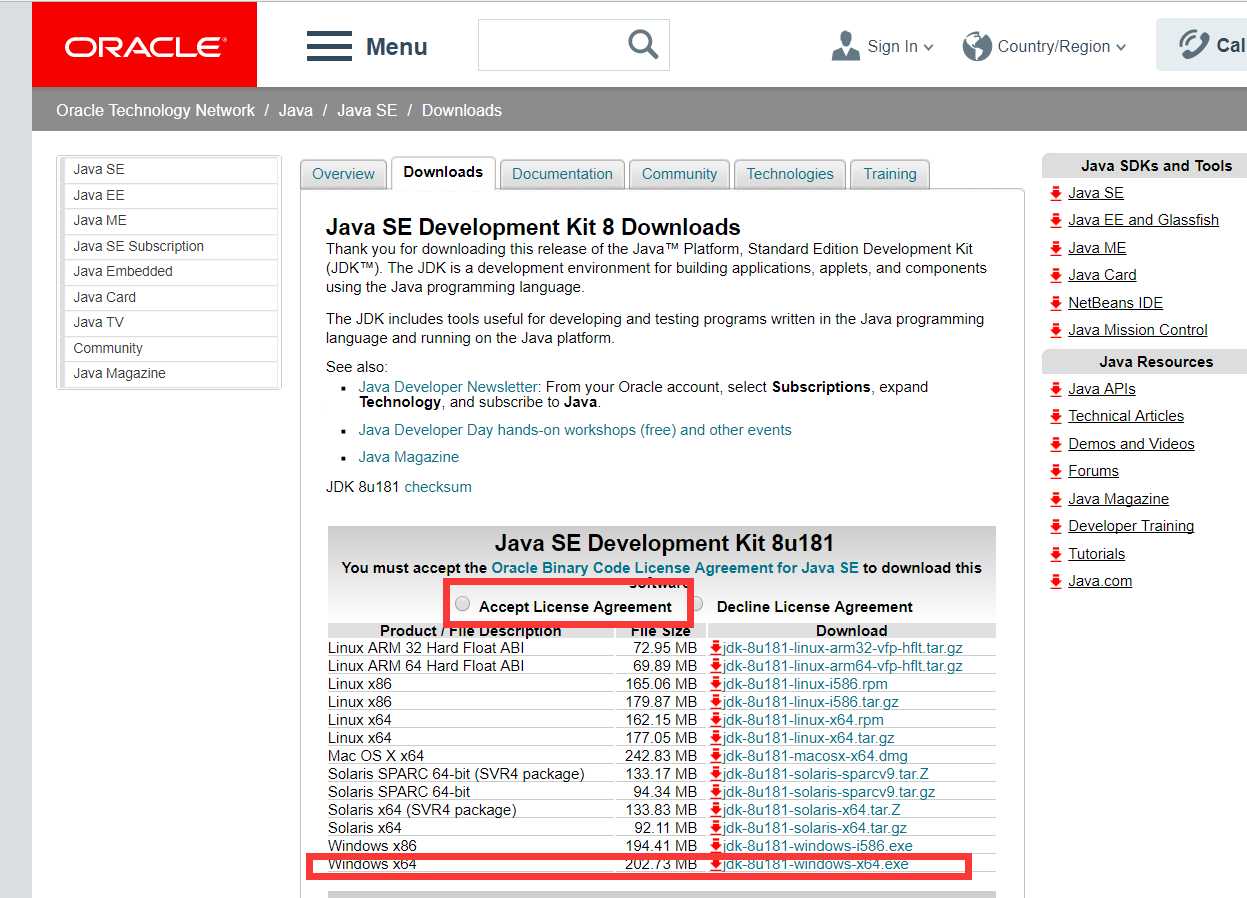The image size is (1247, 898).
Task: Download jdk-8u181-linux-arm64-vfp-hflt.tar.gz
Action: (x=843, y=666)
